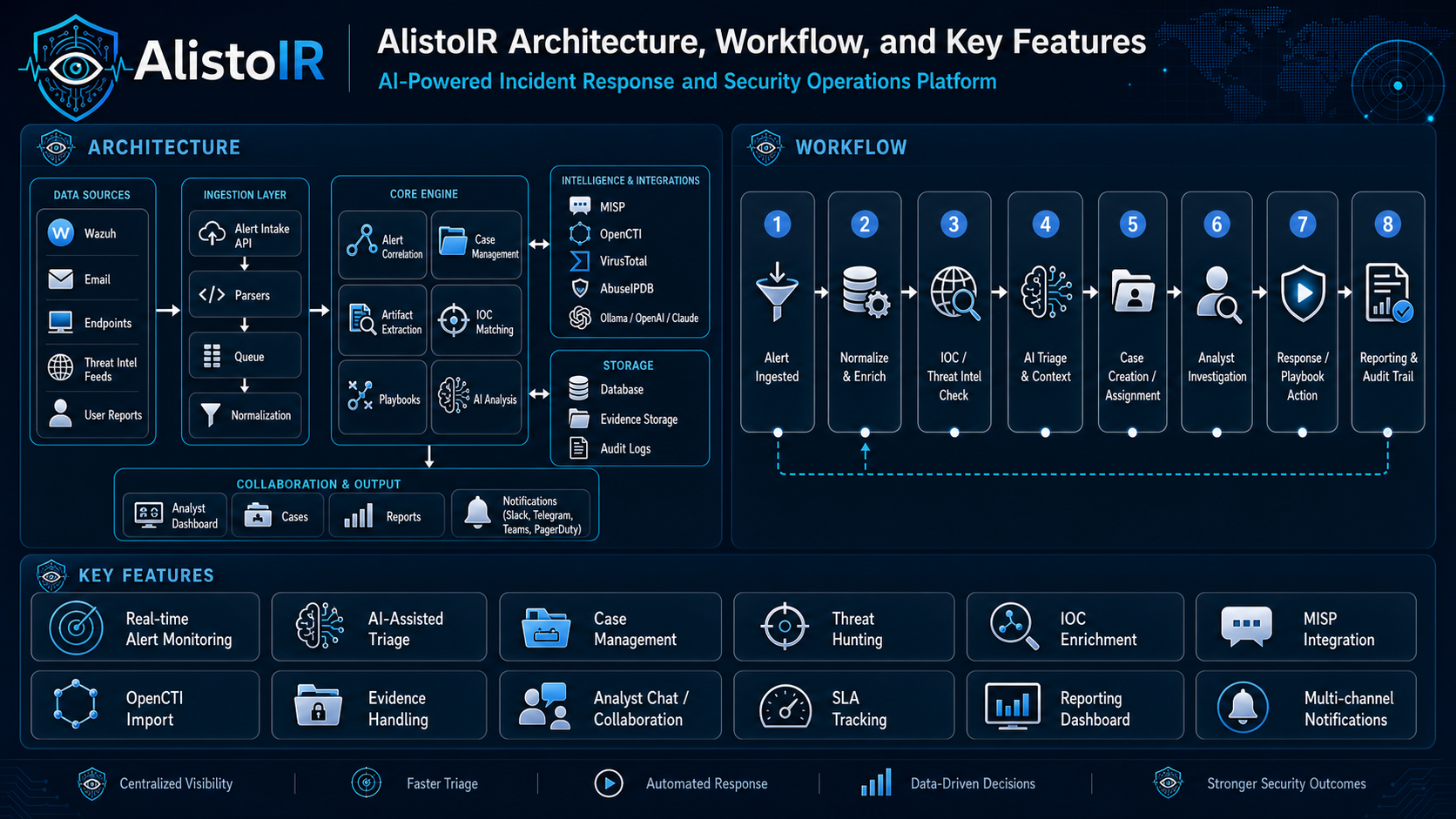The height and width of the screenshot is (819, 1456).
Task: Click the Centralized Visibility text
Action: pos(176,783)
